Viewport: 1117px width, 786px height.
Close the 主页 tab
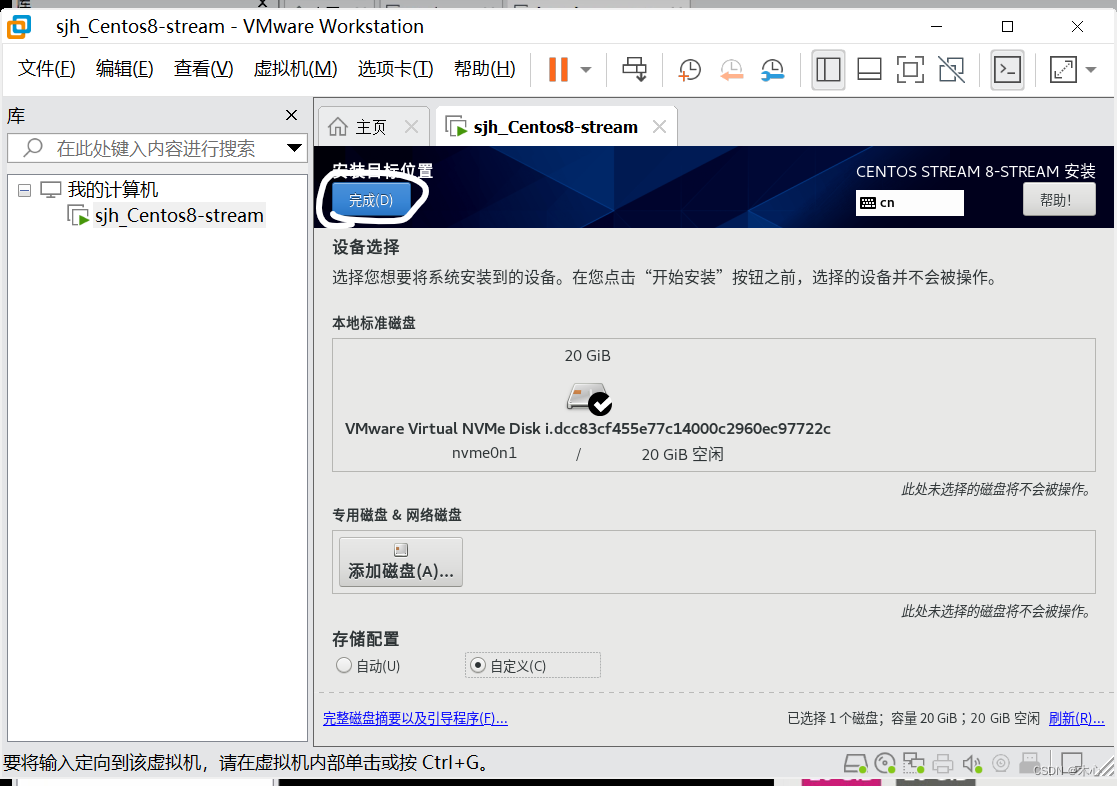click(x=411, y=126)
